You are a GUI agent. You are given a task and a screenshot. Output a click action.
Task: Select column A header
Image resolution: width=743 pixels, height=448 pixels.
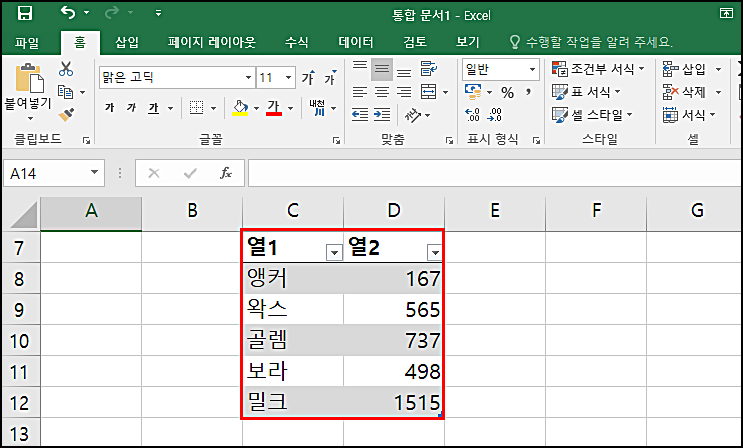[91, 211]
